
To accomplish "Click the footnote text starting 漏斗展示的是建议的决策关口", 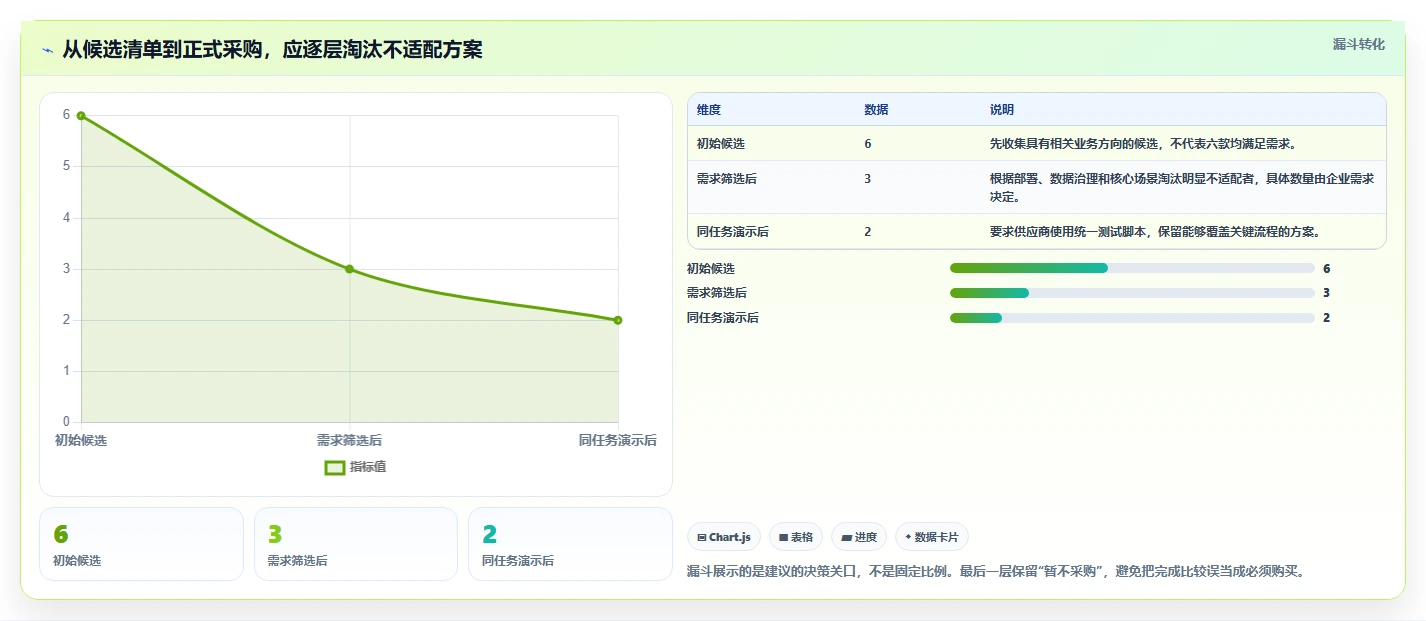I will tap(996, 572).
